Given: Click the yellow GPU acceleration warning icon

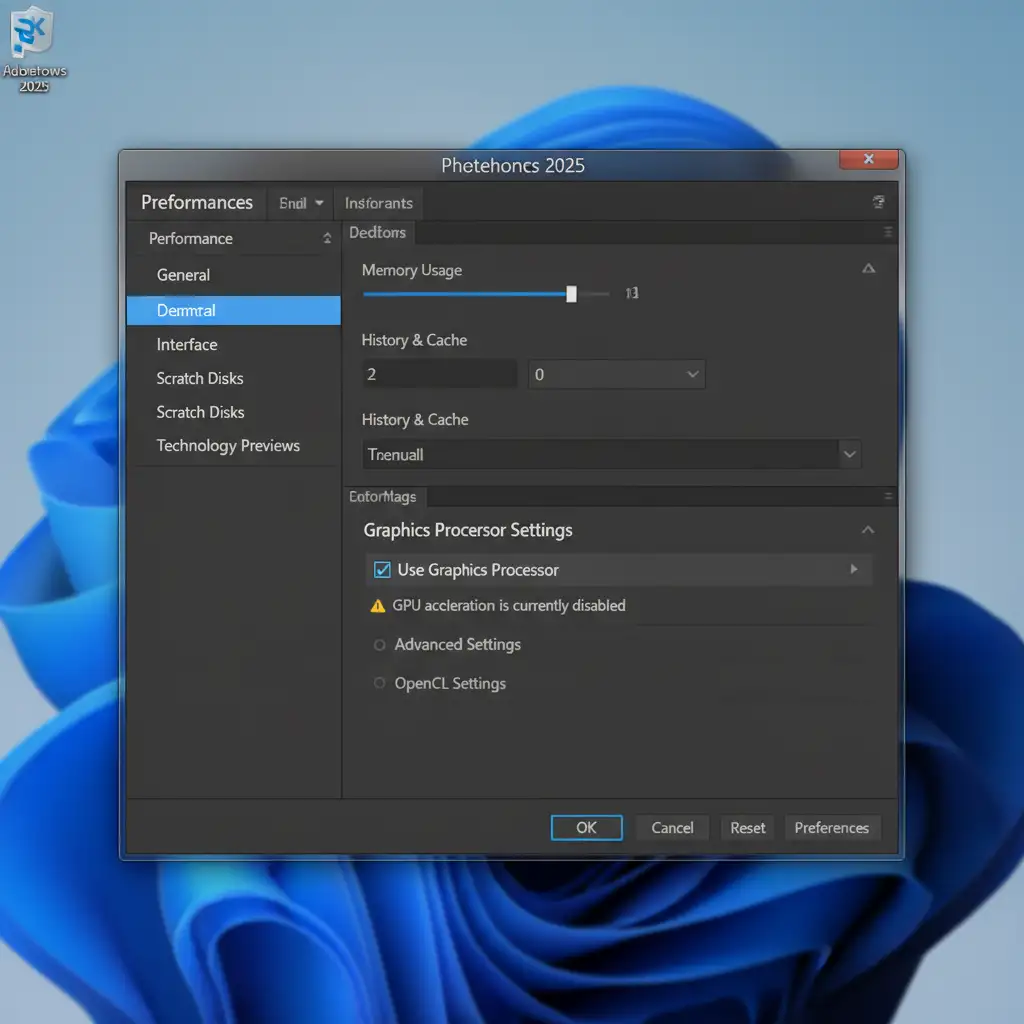Looking at the screenshot, I should (377, 606).
